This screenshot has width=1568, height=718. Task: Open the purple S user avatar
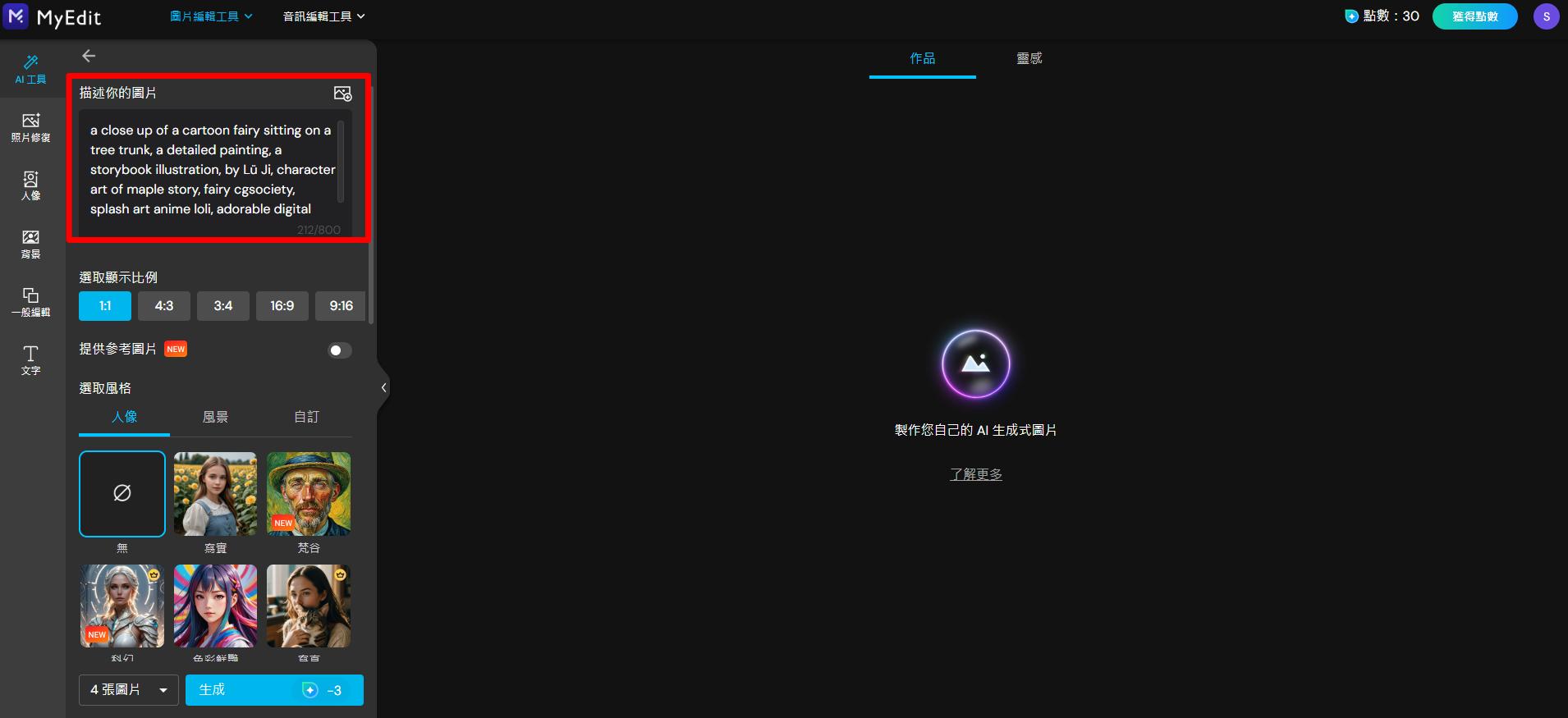coord(1547,16)
